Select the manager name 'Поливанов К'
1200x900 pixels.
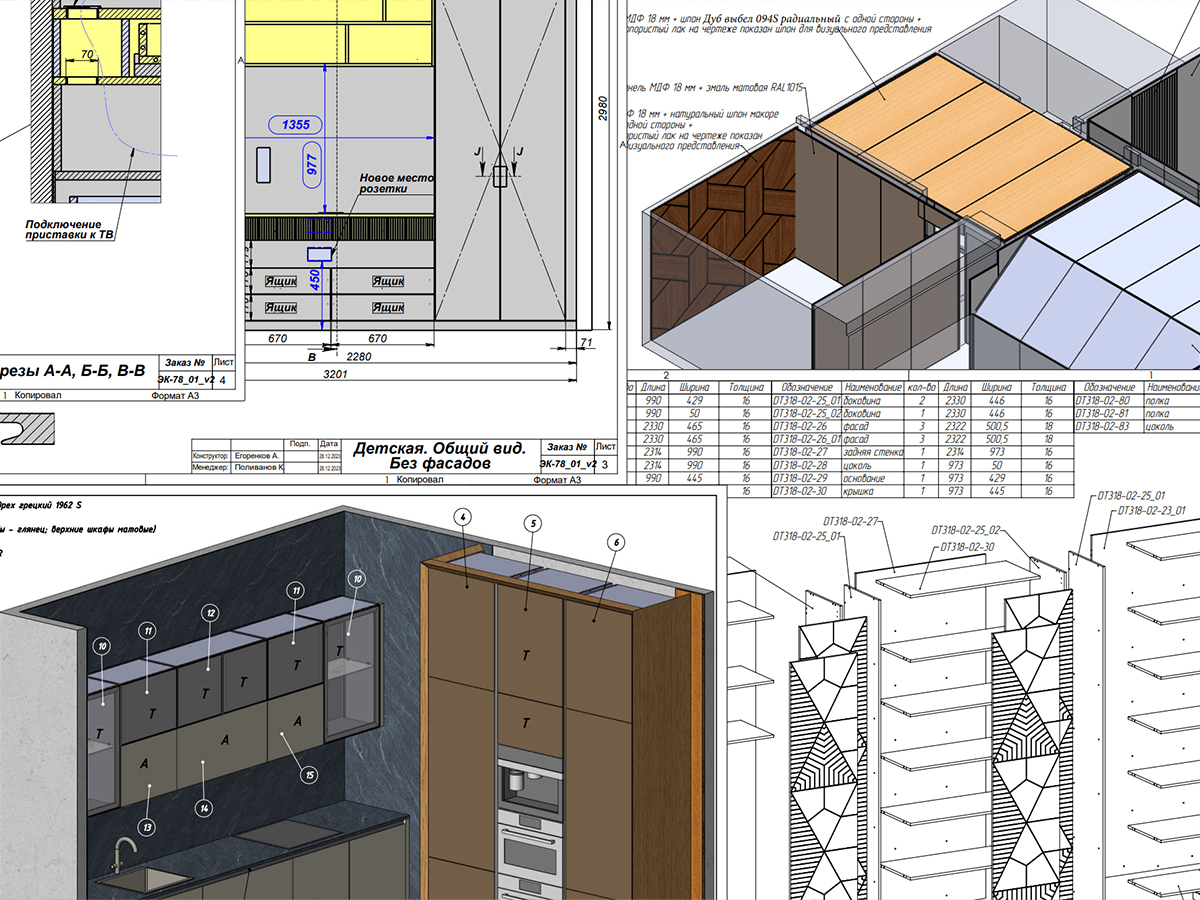pyautogui.click(x=258, y=467)
